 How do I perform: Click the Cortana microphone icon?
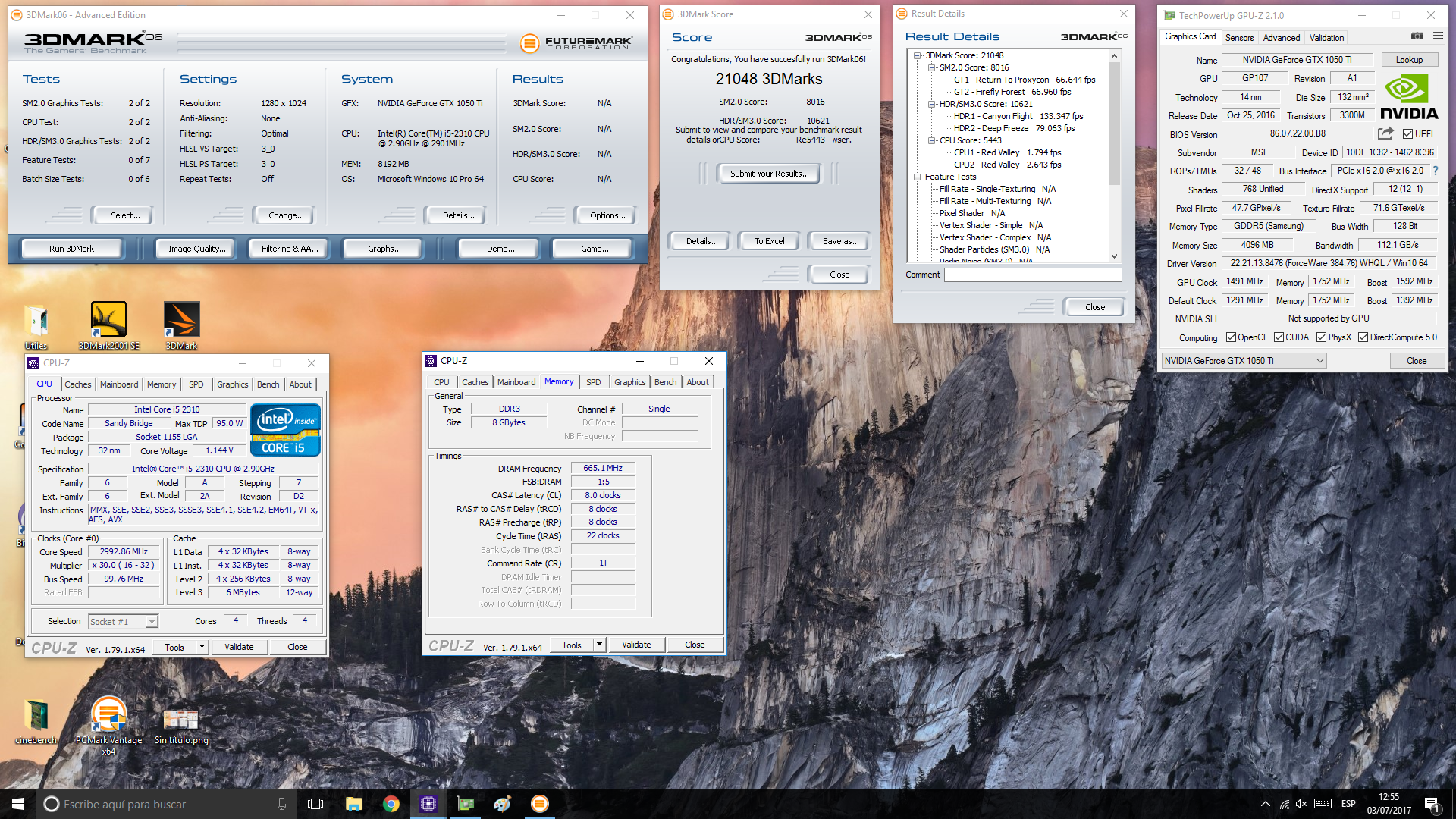(281, 804)
